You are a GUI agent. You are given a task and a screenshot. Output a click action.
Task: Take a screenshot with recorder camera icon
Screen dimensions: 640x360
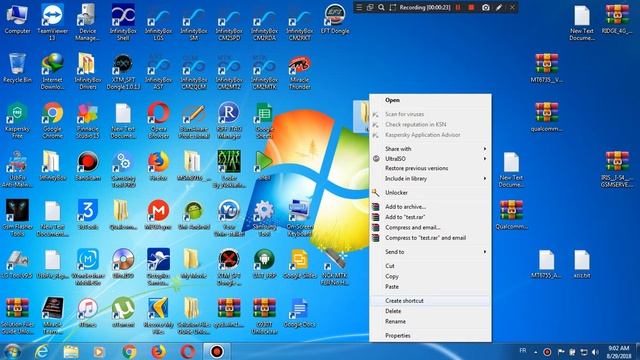[x=486, y=7]
